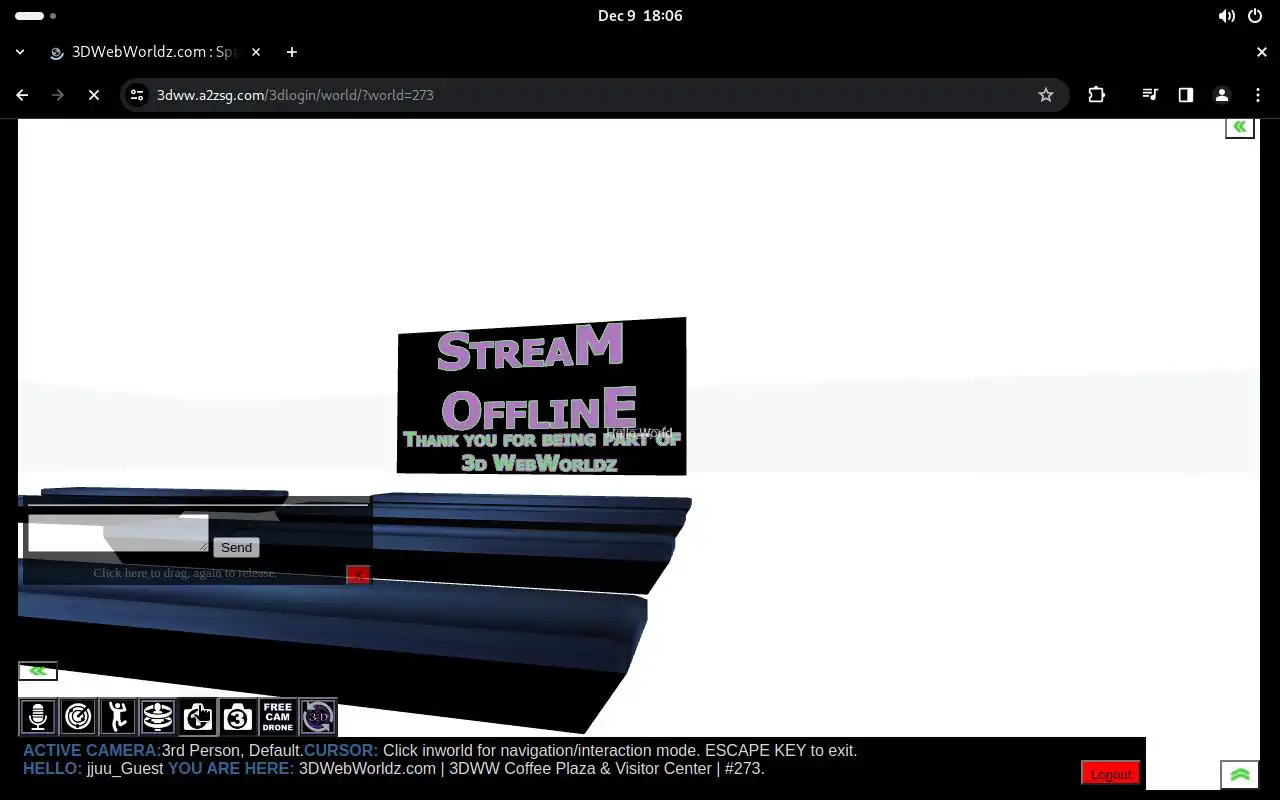Click the Stream Offline screen

[x=541, y=397]
